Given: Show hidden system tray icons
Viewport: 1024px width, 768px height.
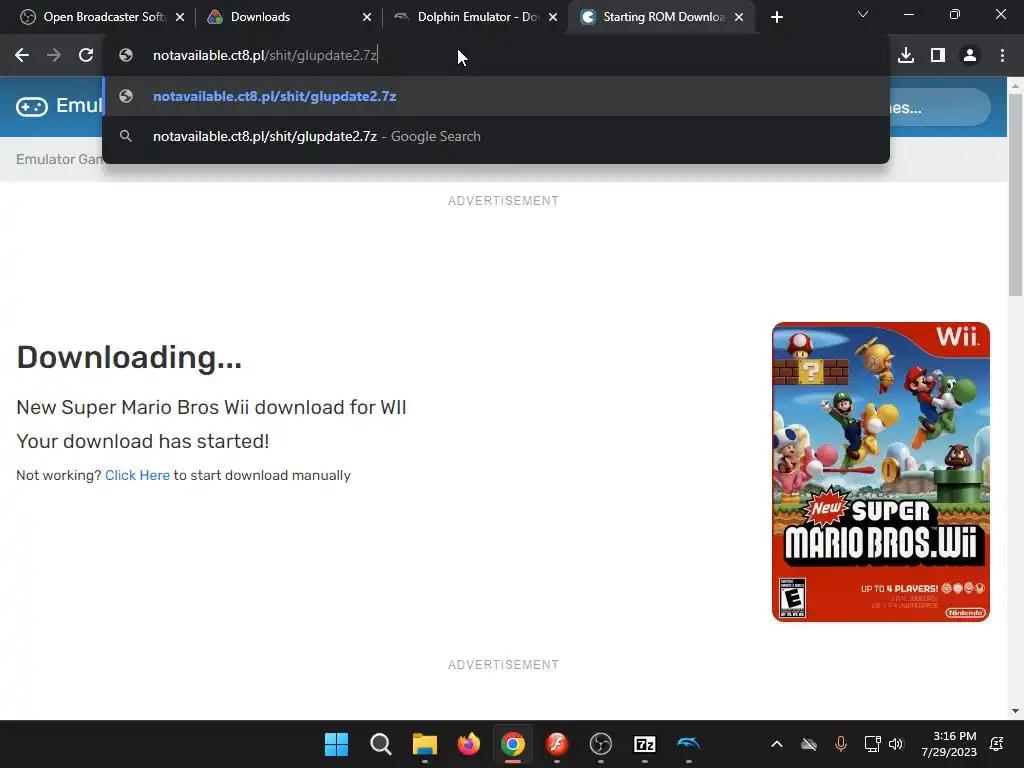Looking at the screenshot, I should pyautogui.click(x=776, y=744).
